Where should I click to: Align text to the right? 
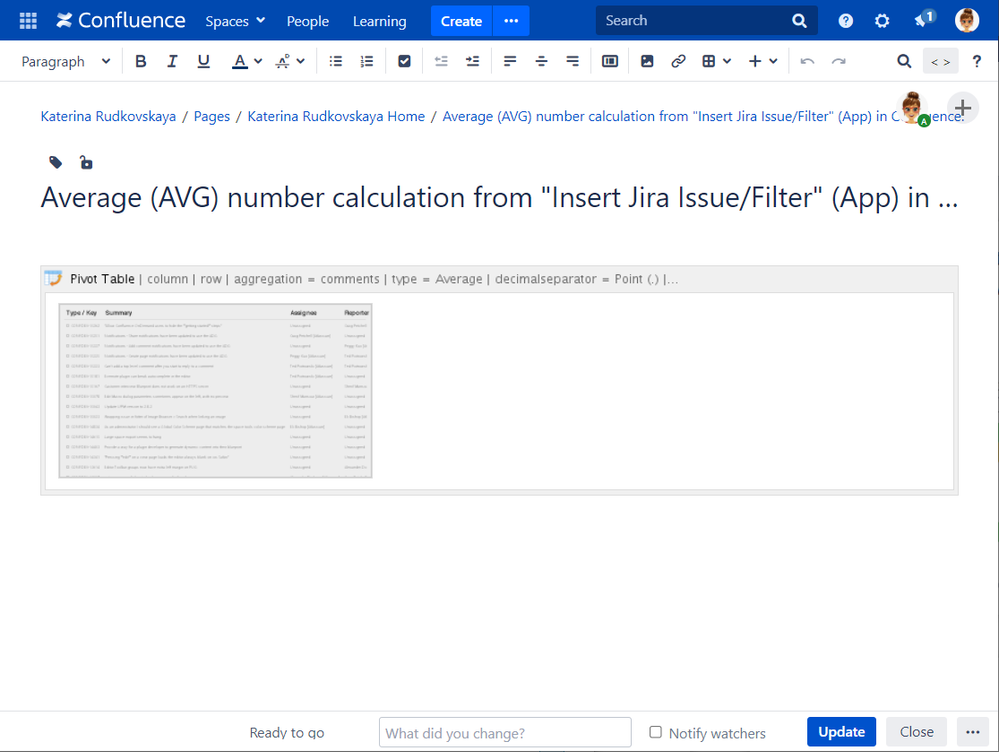[x=572, y=61]
